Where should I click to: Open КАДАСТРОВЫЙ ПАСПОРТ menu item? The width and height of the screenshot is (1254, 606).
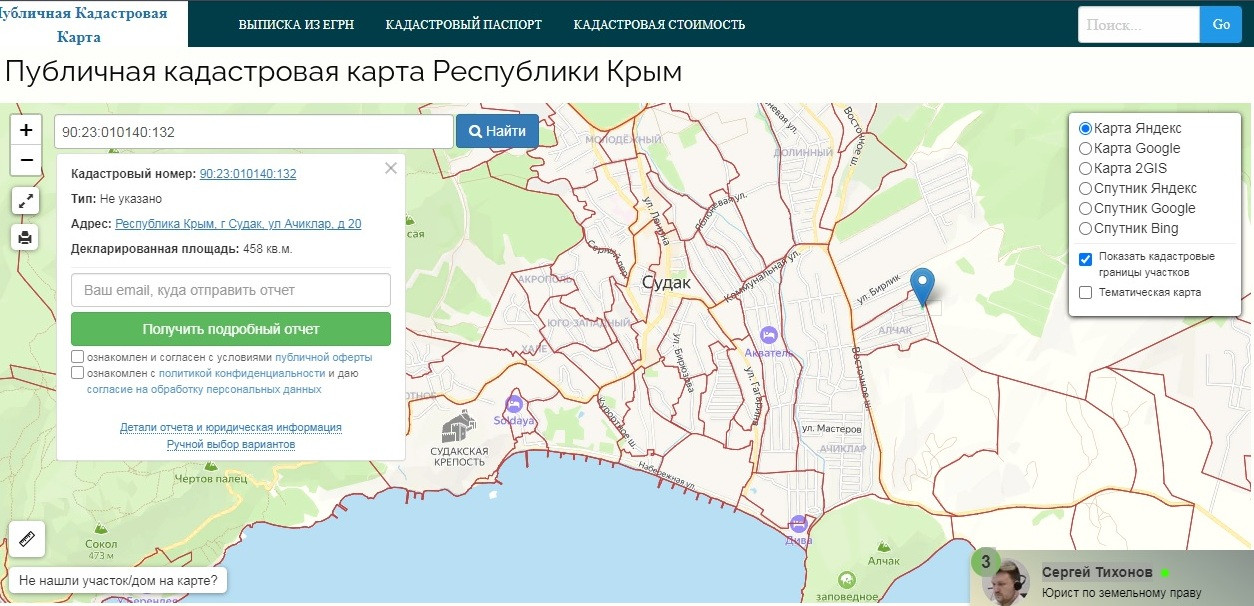click(464, 25)
